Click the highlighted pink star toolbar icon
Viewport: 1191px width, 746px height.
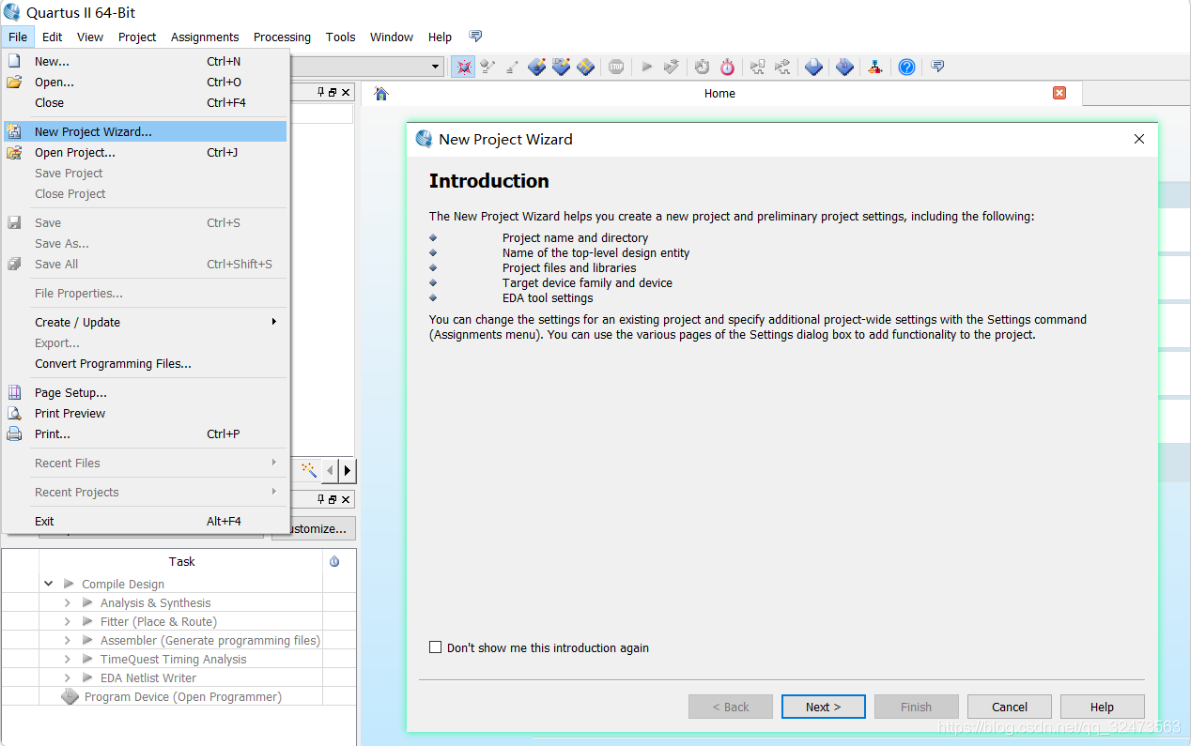point(463,67)
